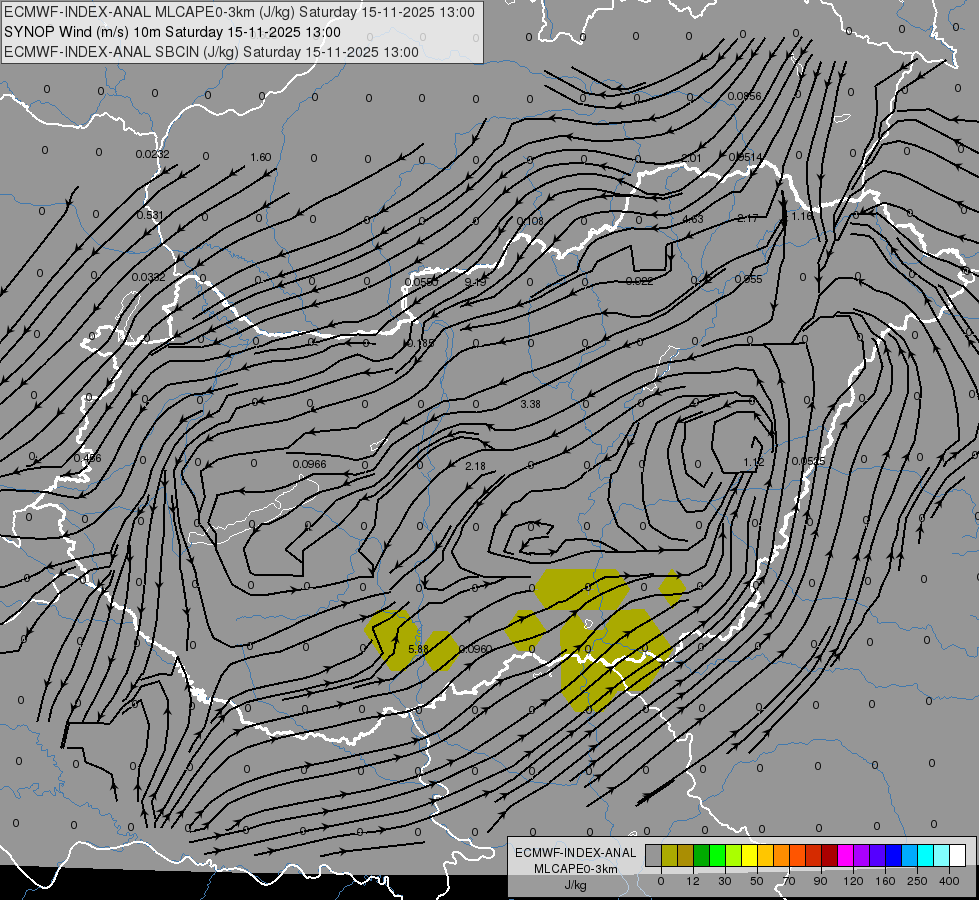This screenshot has height=900, width=979.
Task: Click the '160' legend tick value
Action: 885,881
